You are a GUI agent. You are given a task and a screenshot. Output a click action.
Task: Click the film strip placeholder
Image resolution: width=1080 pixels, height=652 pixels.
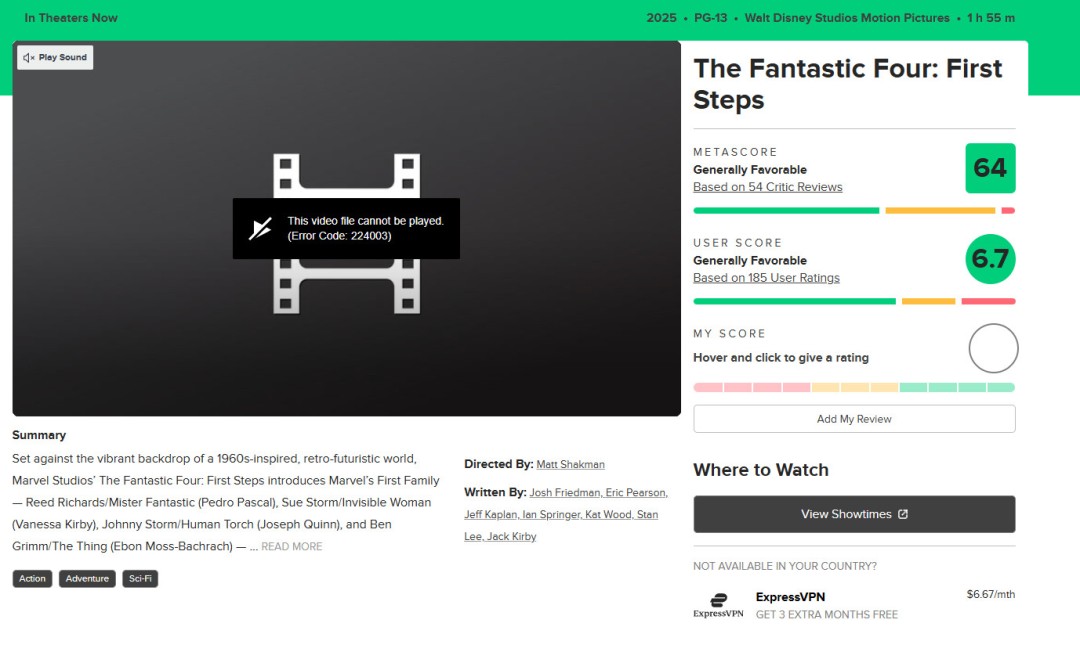[x=346, y=233]
